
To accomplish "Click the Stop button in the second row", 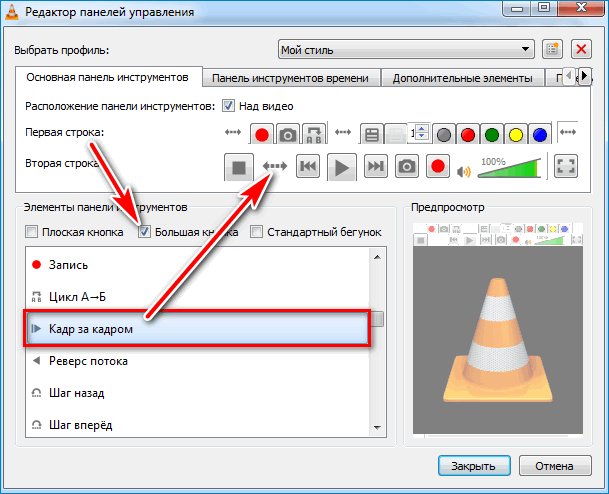I will pos(239,167).
